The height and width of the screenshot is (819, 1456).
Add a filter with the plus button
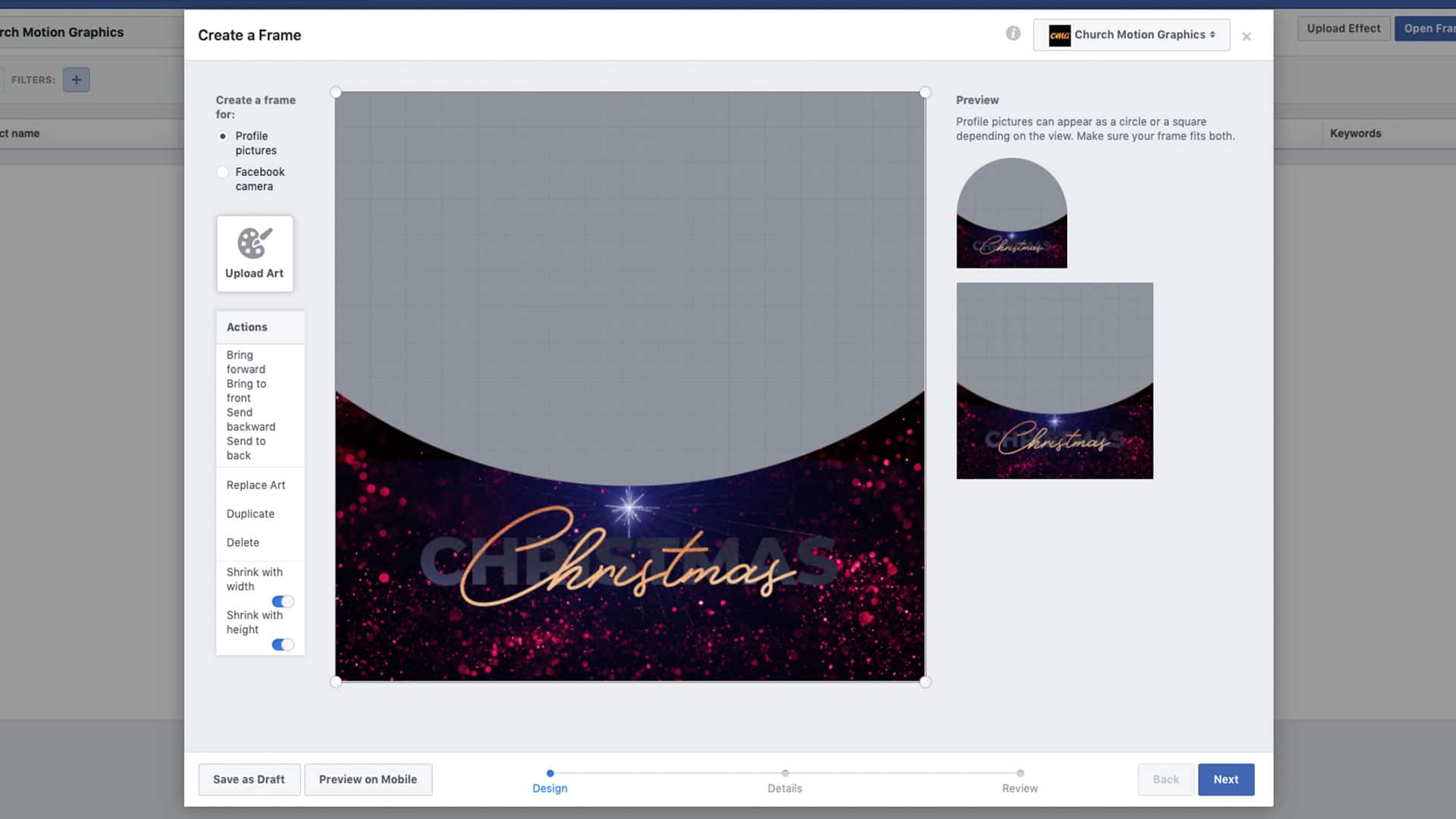point(76,80)
